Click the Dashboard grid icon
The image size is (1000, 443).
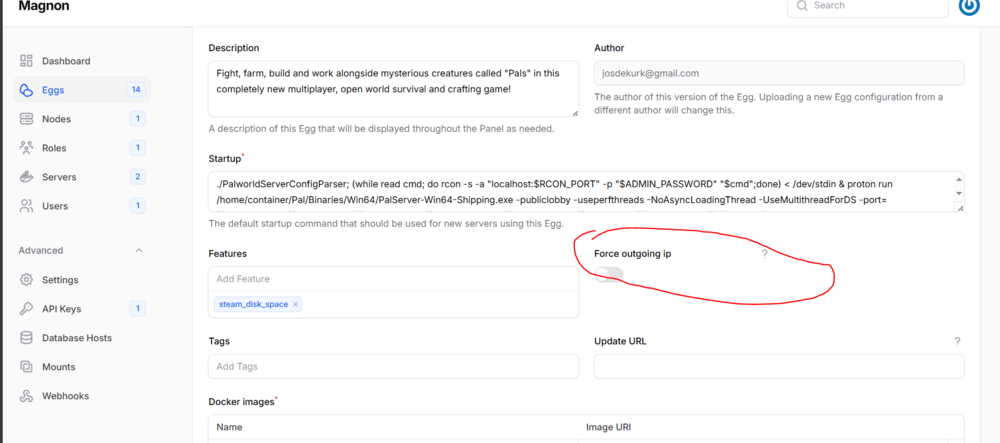(26, 61)
